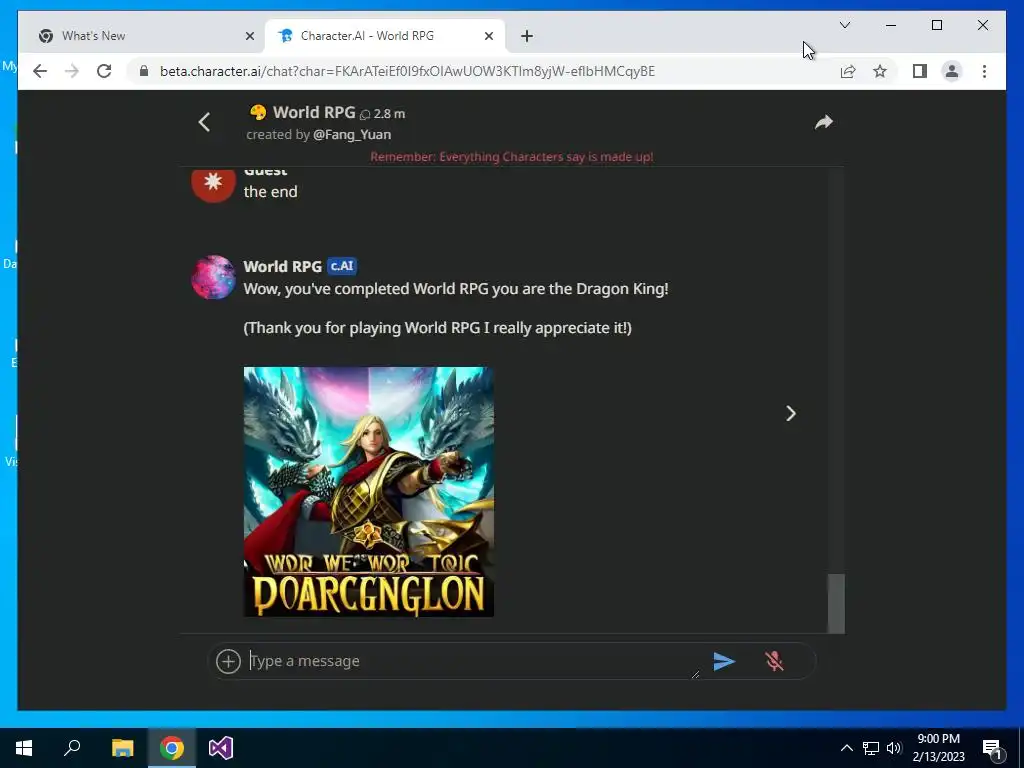Click the Guest red avatar icon

tap(213, 184)
